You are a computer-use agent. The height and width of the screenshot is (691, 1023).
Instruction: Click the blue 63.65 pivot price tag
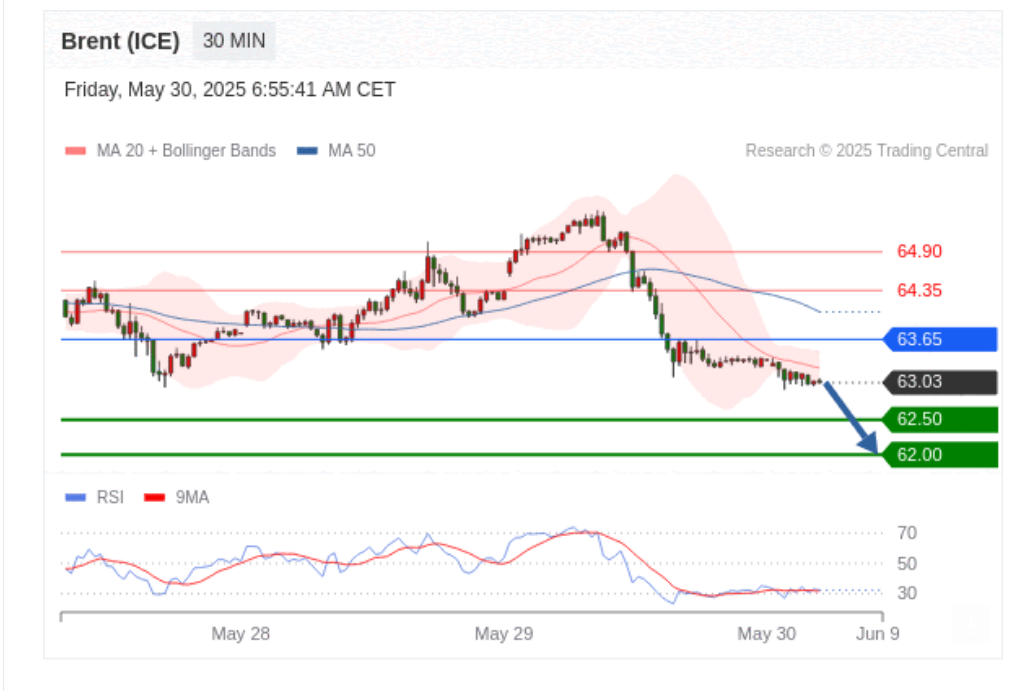(940, 339)
